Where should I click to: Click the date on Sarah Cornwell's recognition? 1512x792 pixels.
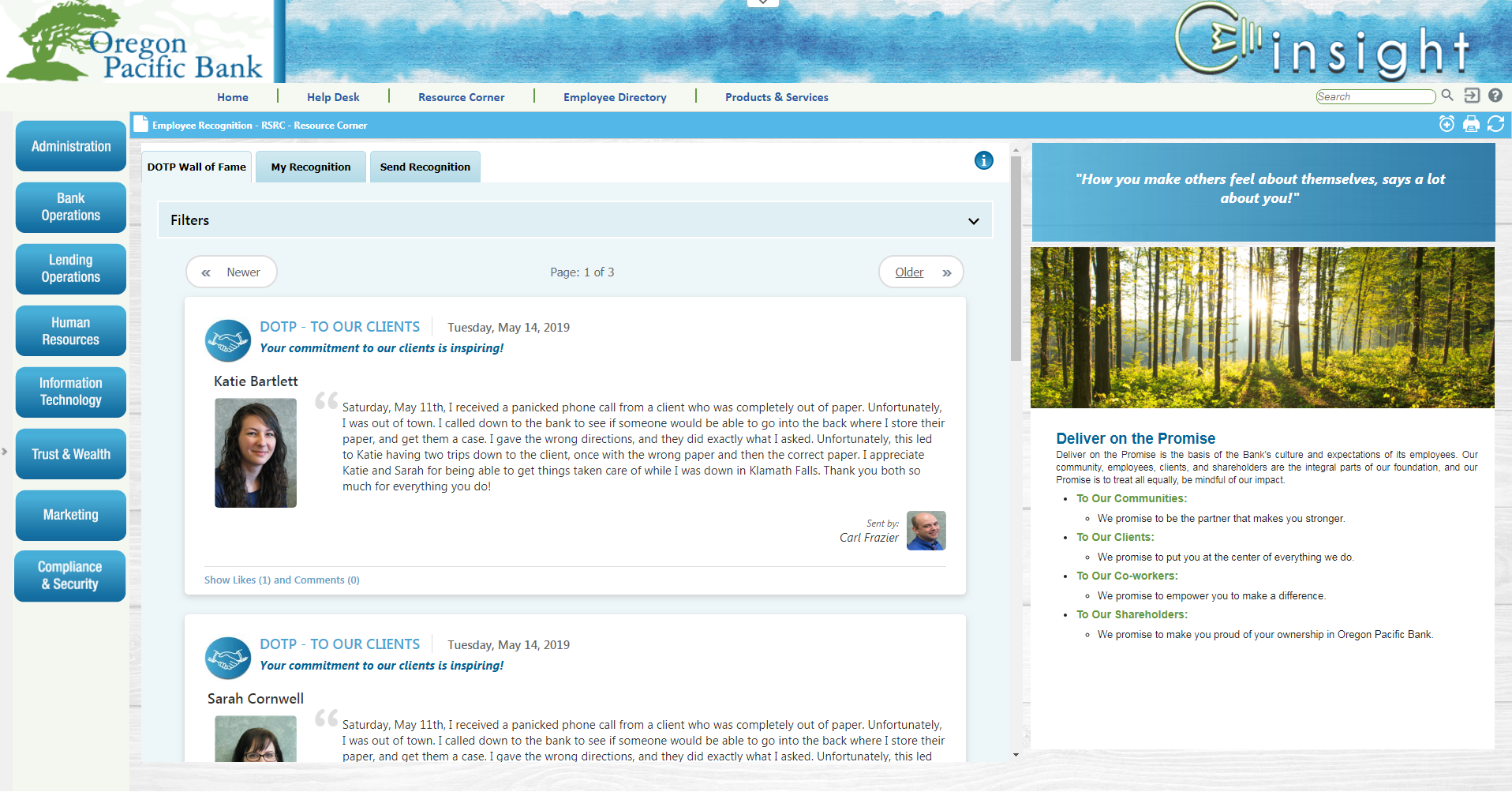(x=508, y=645)
